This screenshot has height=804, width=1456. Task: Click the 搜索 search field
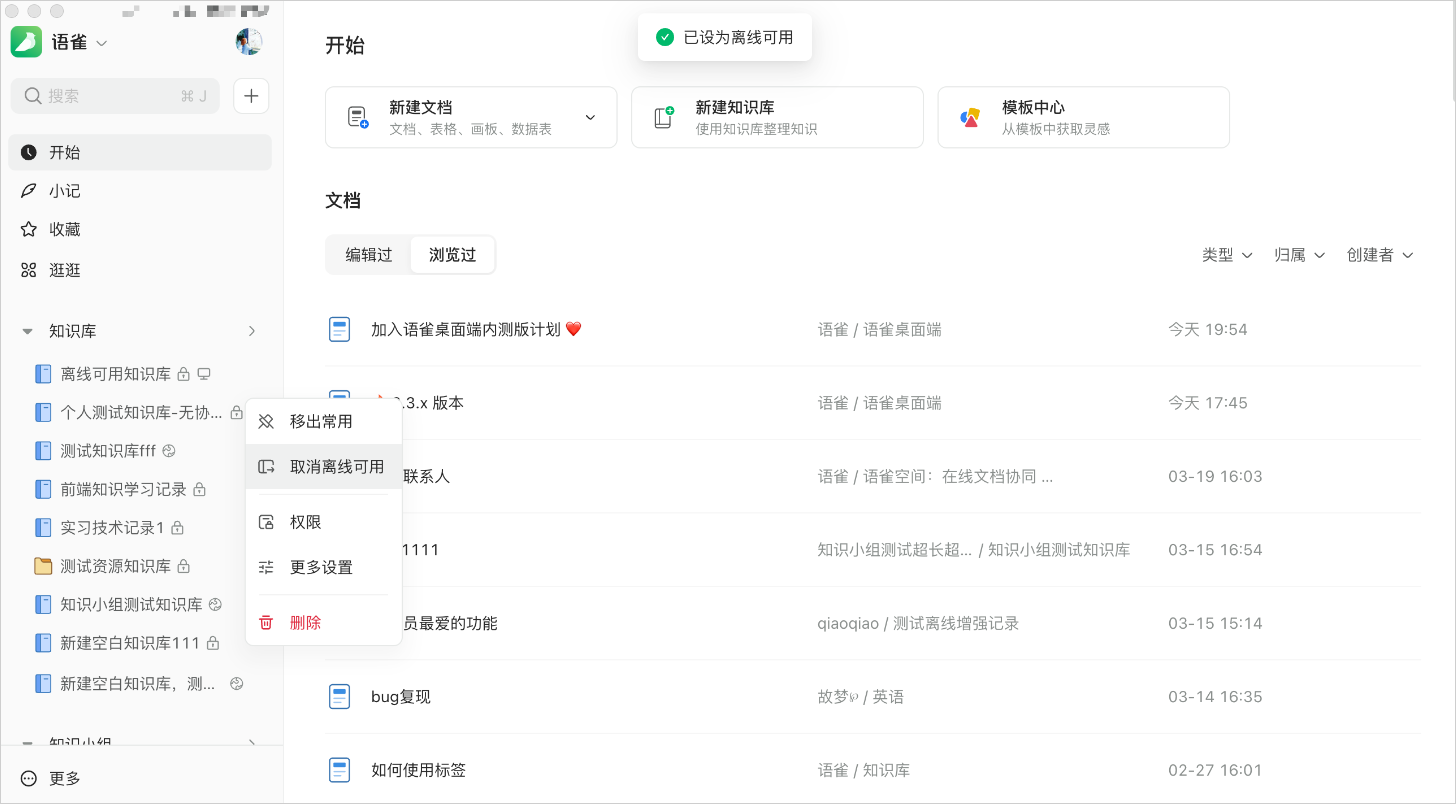point(115,96)
